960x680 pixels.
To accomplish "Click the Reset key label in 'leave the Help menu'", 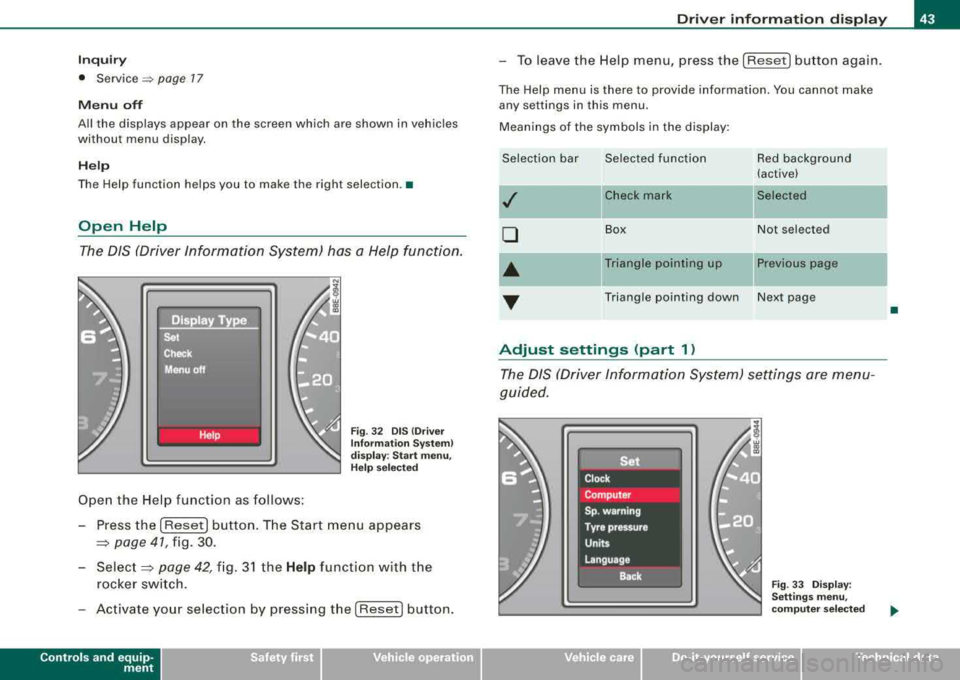I will (767, 61).
